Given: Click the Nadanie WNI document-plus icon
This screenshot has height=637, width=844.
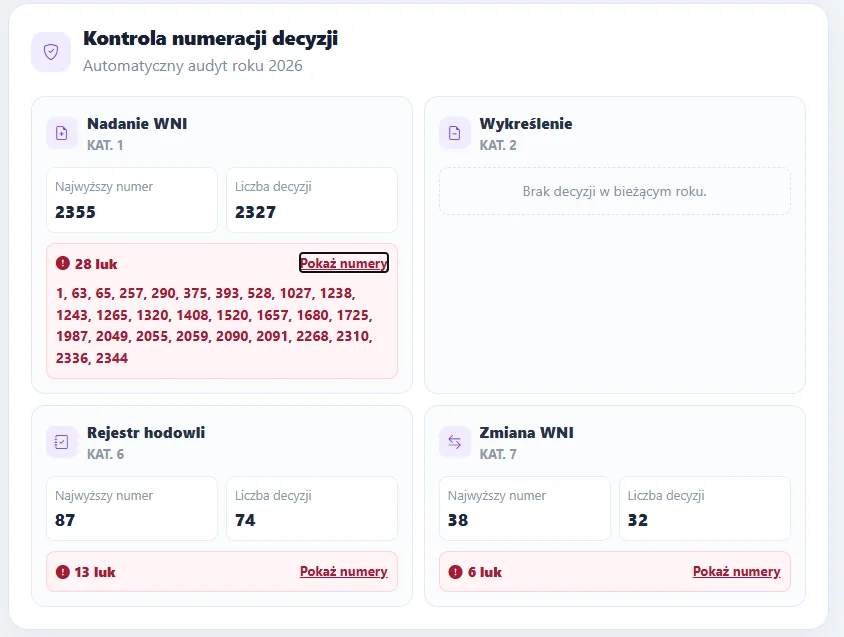Looking at the screenshot, I should click(62, 133).
